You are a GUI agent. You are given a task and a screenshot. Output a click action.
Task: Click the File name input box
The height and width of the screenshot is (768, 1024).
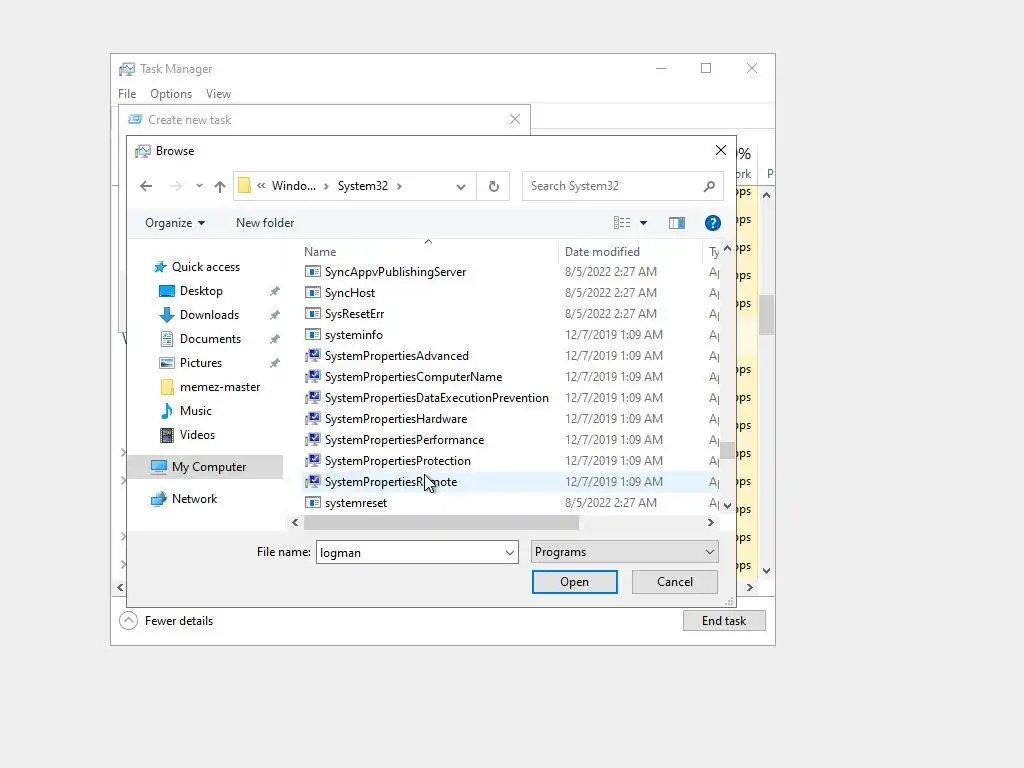point(409,552)
